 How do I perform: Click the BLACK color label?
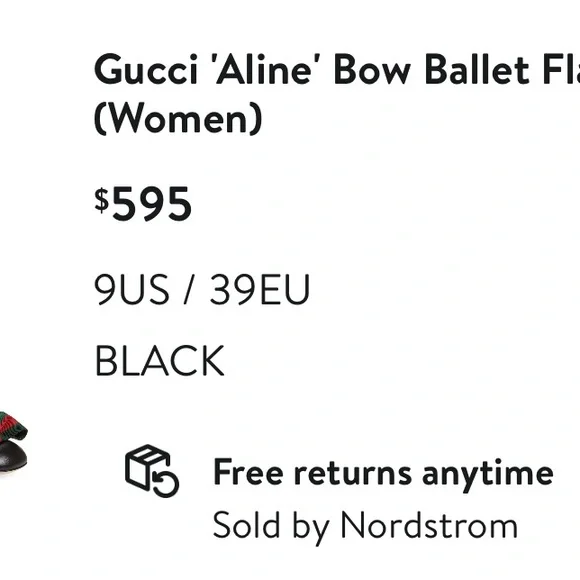[x=159, y=360]
